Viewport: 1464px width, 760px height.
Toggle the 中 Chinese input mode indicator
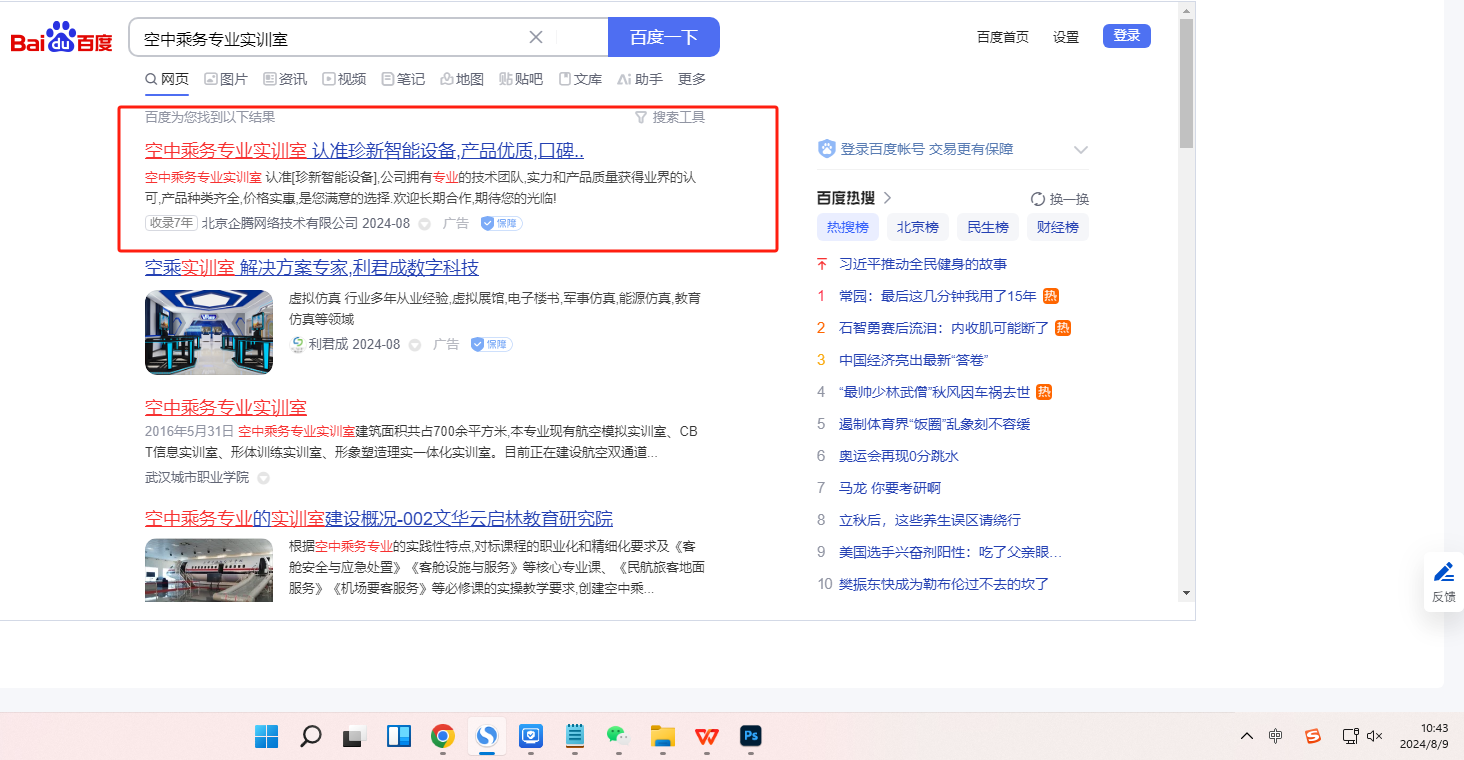pos(1276,737)
